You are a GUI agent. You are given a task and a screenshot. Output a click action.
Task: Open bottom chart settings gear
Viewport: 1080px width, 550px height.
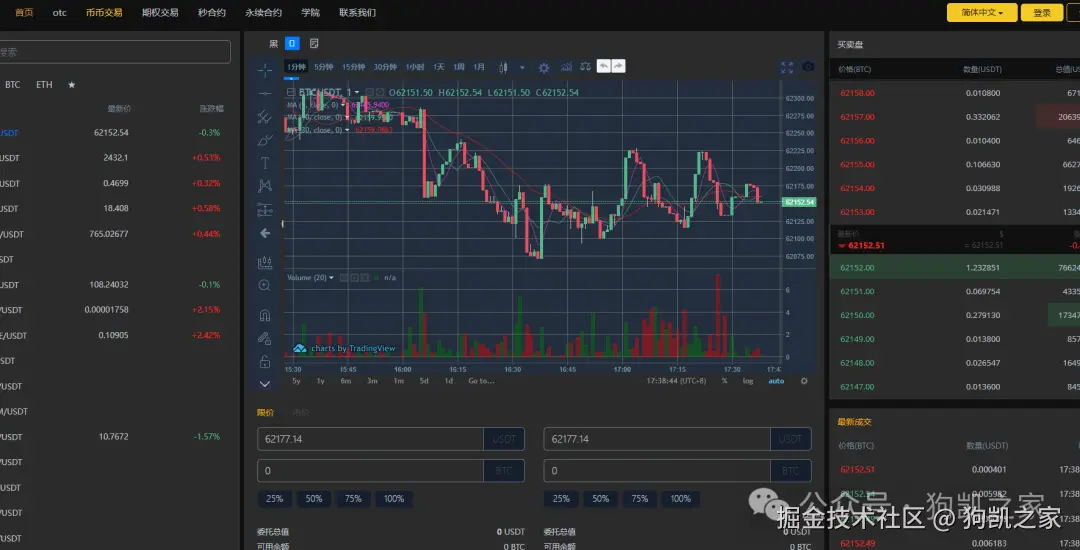coord(804,381)
